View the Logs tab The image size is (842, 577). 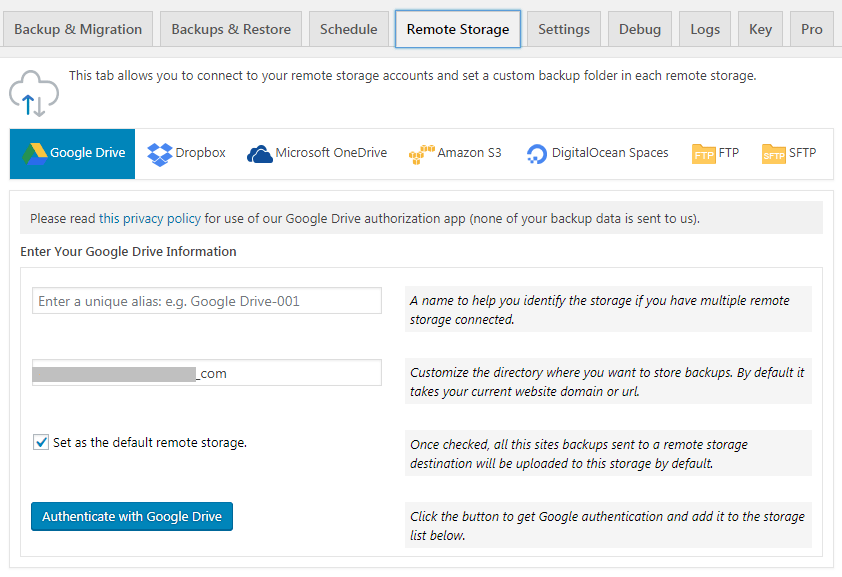pos(705,29)
